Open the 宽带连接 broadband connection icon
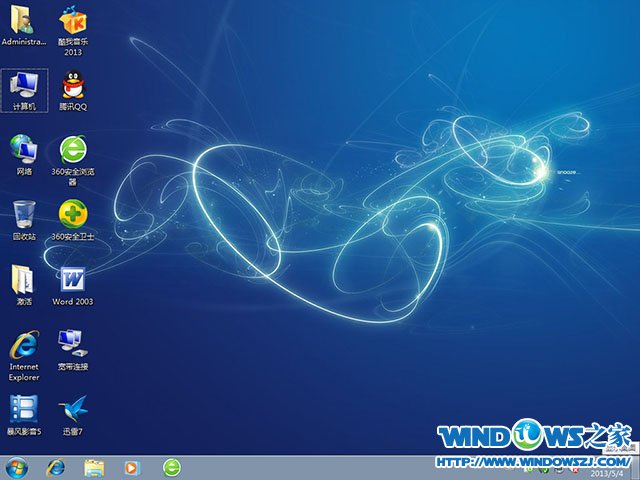This screenshot has width=640, height=480. (73, 350)
